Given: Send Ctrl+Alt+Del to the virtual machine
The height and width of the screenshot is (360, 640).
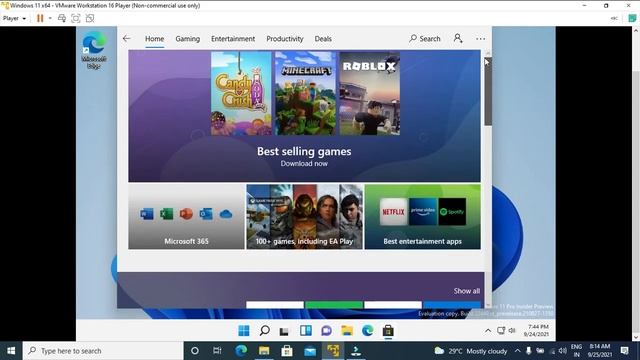Looking at the screenshot, I should click(62, 18).
